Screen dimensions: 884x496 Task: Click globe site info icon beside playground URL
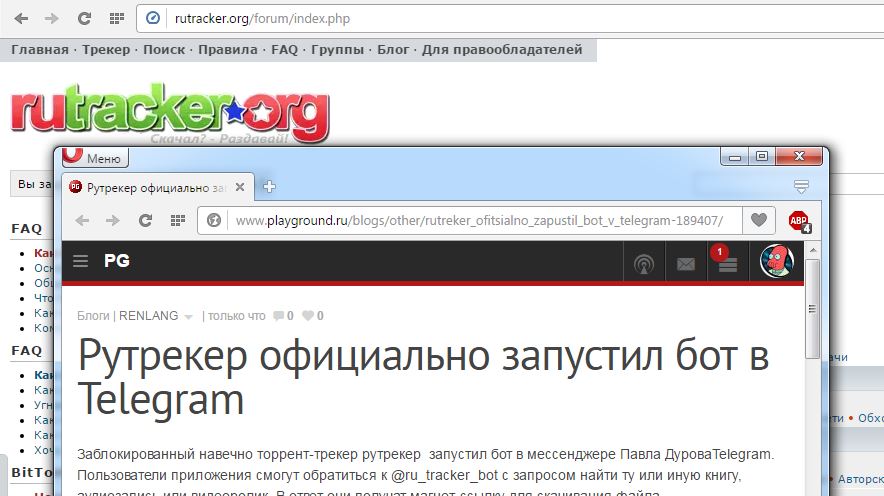point(214,220)
